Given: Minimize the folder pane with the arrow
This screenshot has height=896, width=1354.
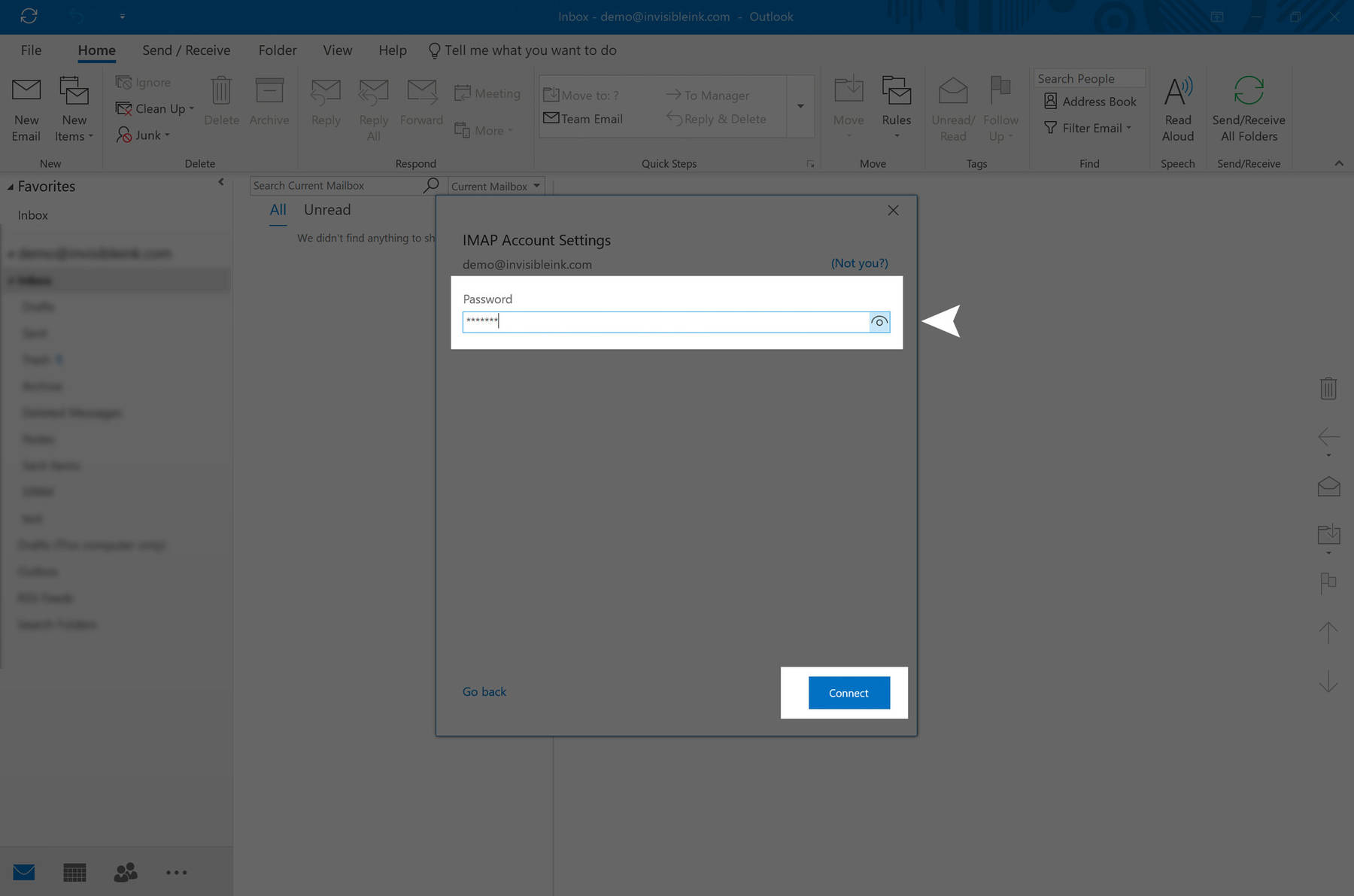Looking at the screenshot, I should (221, 182).
